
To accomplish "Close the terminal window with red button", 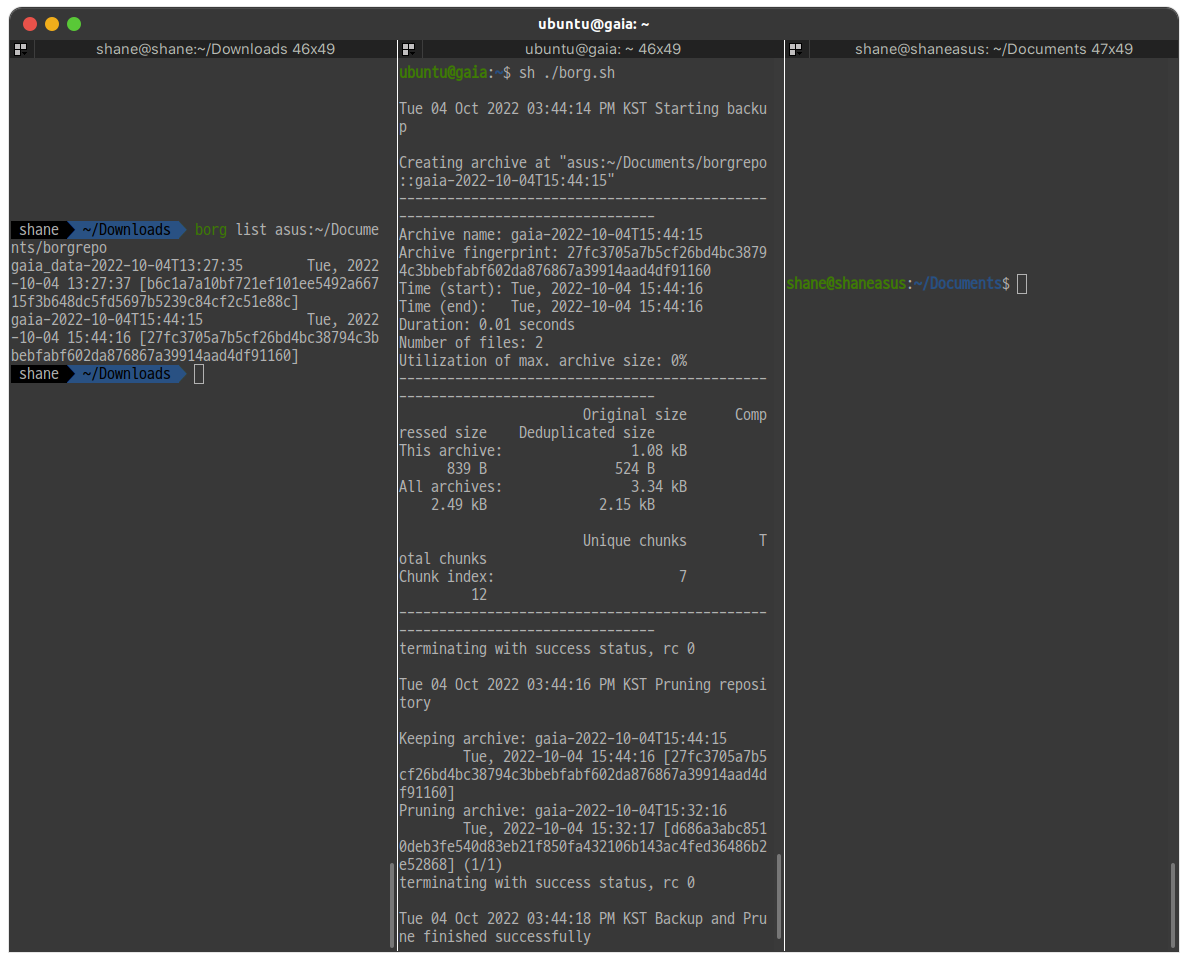I will pos(30,24).
